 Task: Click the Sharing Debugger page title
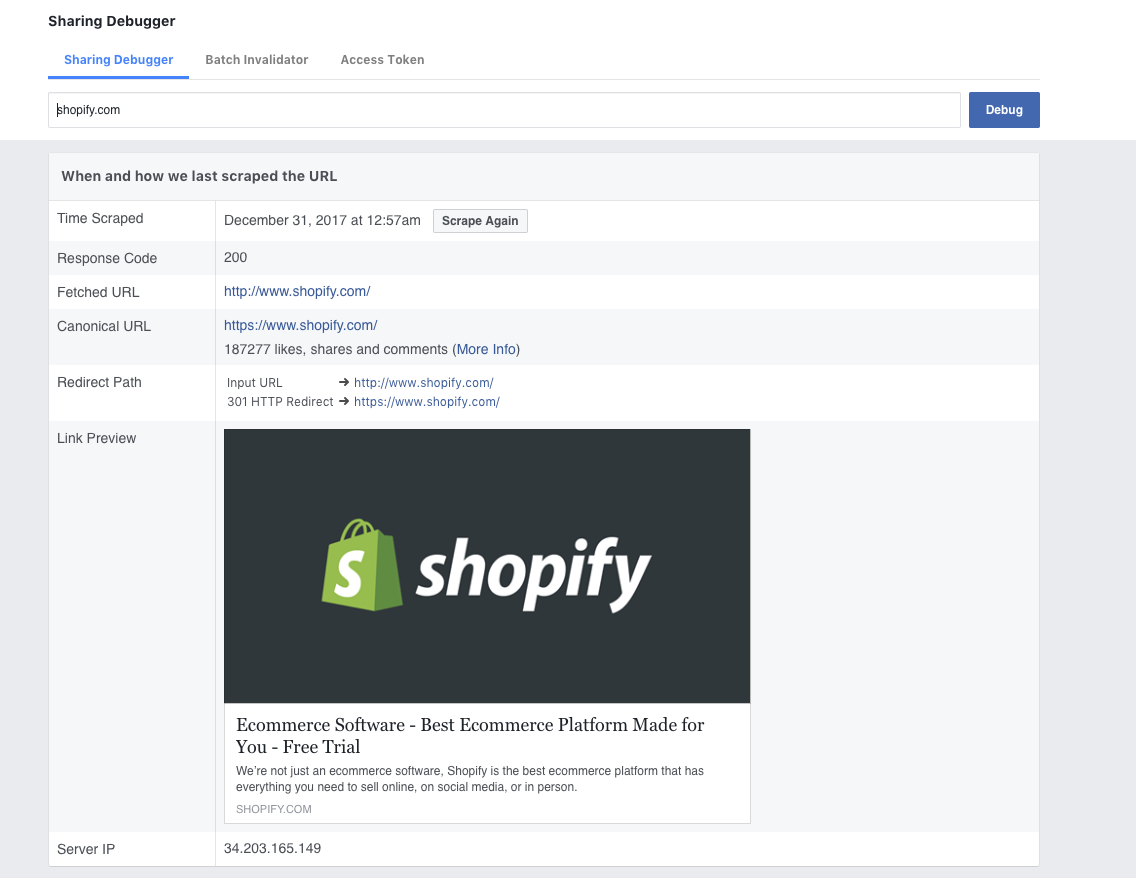(112, 21)
